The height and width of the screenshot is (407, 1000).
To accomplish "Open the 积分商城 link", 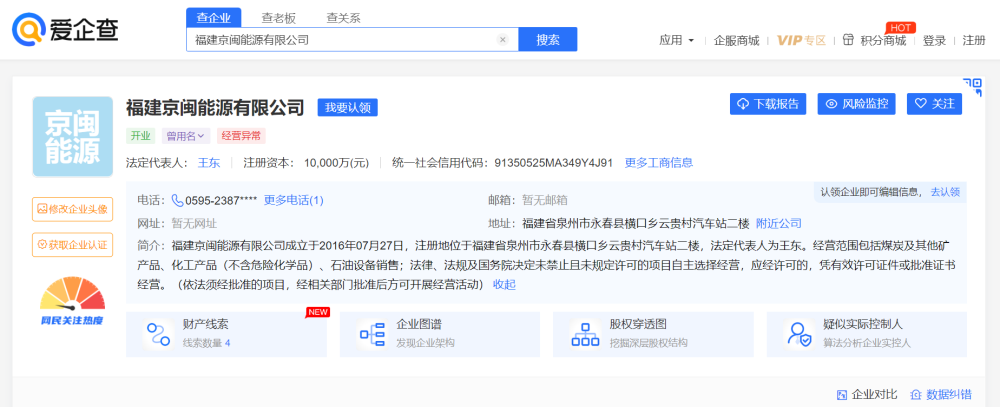I will pyautogui.click(x=883, y=40).
